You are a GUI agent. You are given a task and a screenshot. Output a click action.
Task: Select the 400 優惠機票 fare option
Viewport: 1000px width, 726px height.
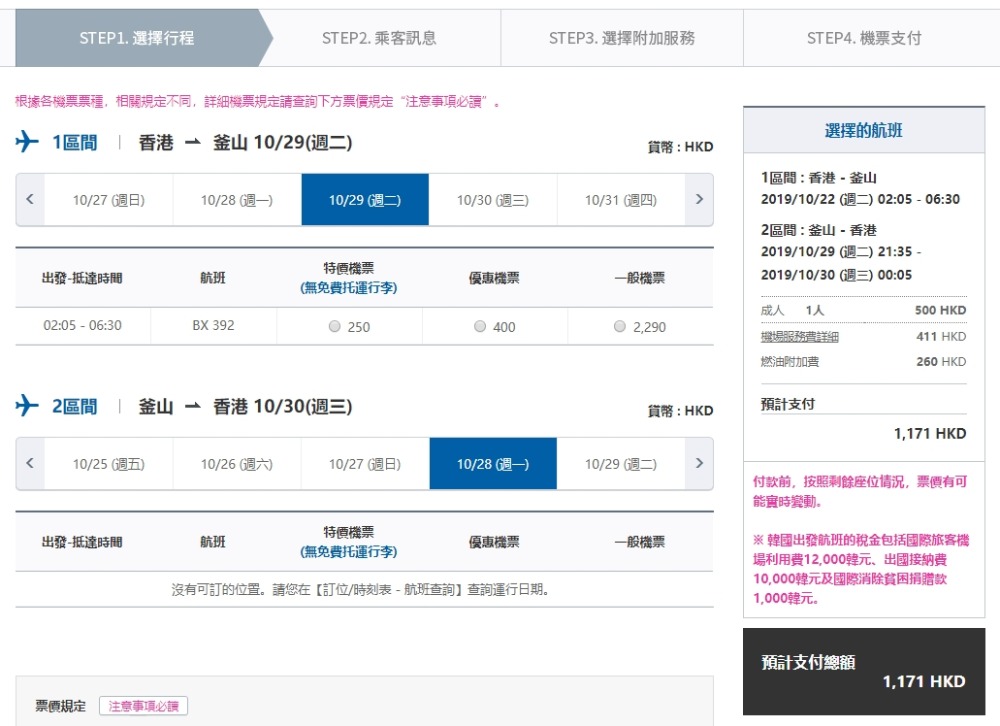coord(480,327)
